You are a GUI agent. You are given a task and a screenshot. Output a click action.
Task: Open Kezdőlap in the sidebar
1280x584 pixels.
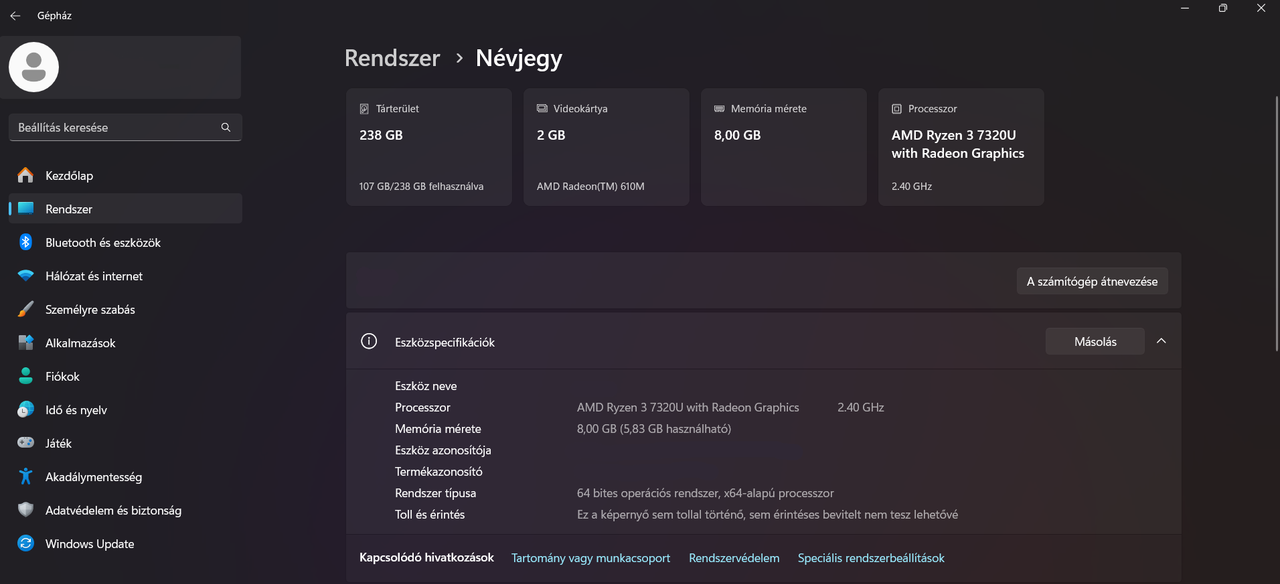[x=125, y=176]
